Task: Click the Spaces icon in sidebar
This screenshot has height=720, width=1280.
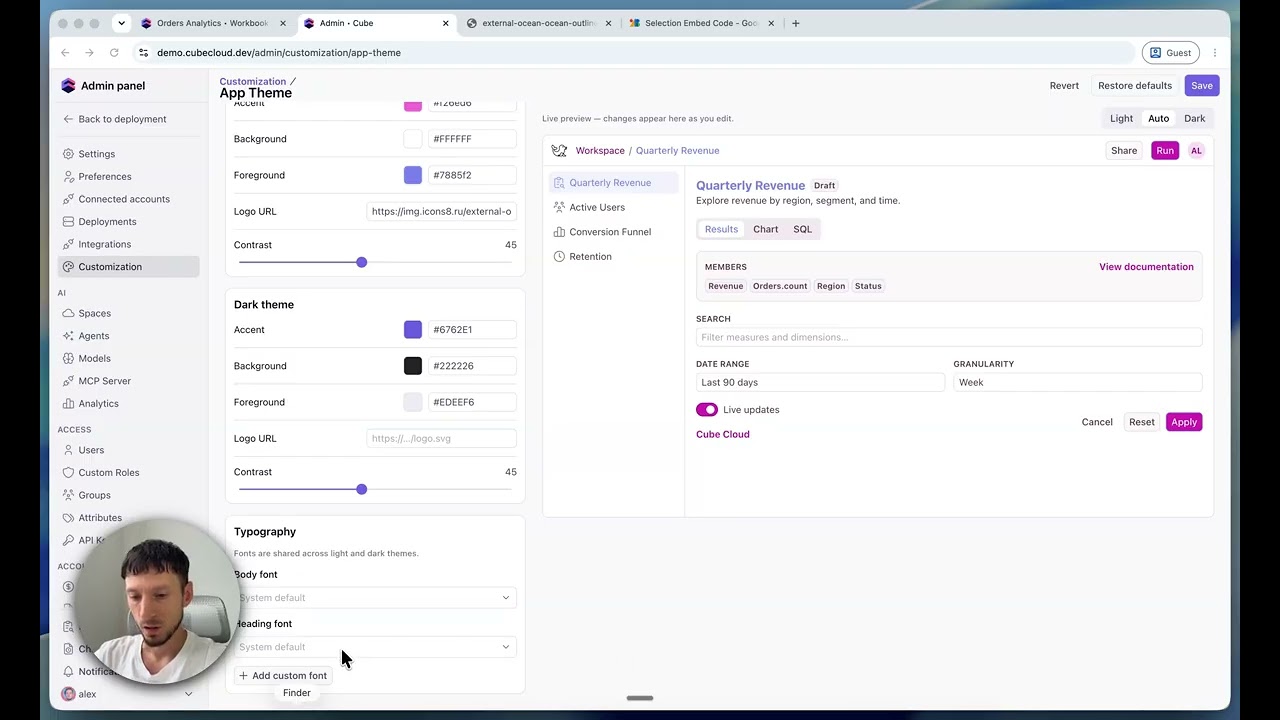Action: [68, 313]
